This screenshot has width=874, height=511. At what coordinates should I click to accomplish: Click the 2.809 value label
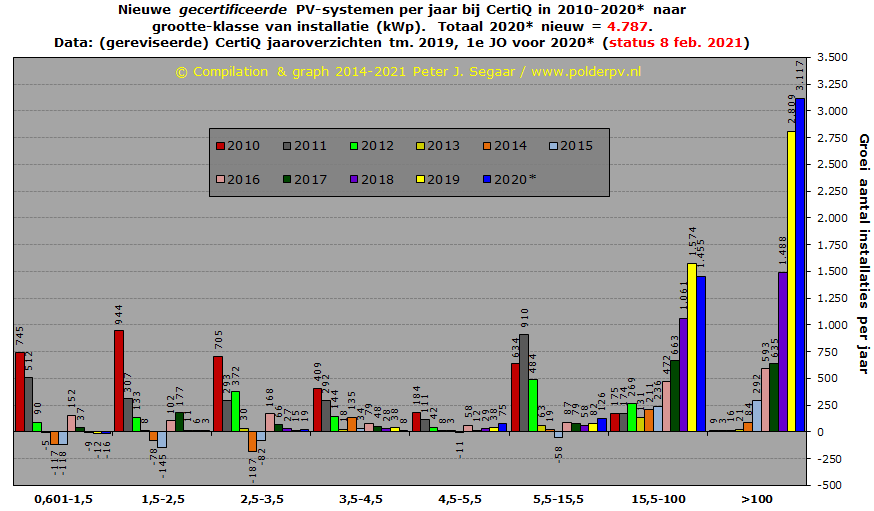pos(791,109)
